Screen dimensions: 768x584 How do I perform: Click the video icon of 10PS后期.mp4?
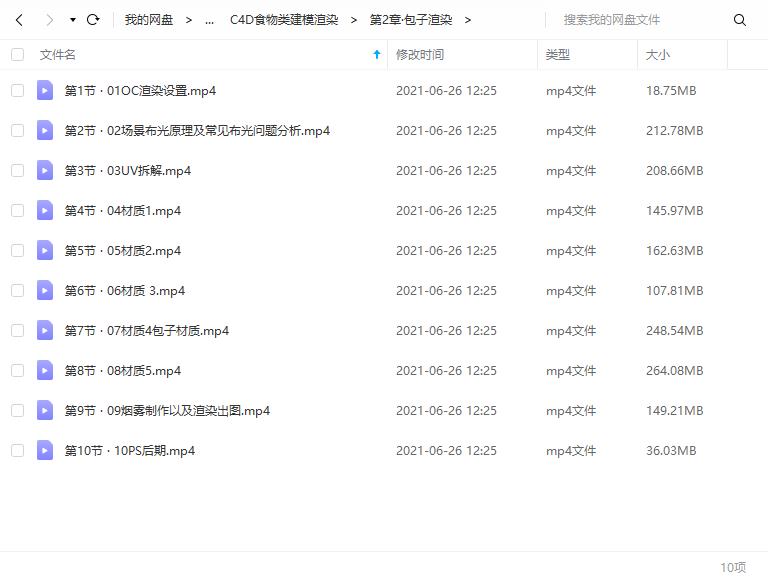coord(45,450)
